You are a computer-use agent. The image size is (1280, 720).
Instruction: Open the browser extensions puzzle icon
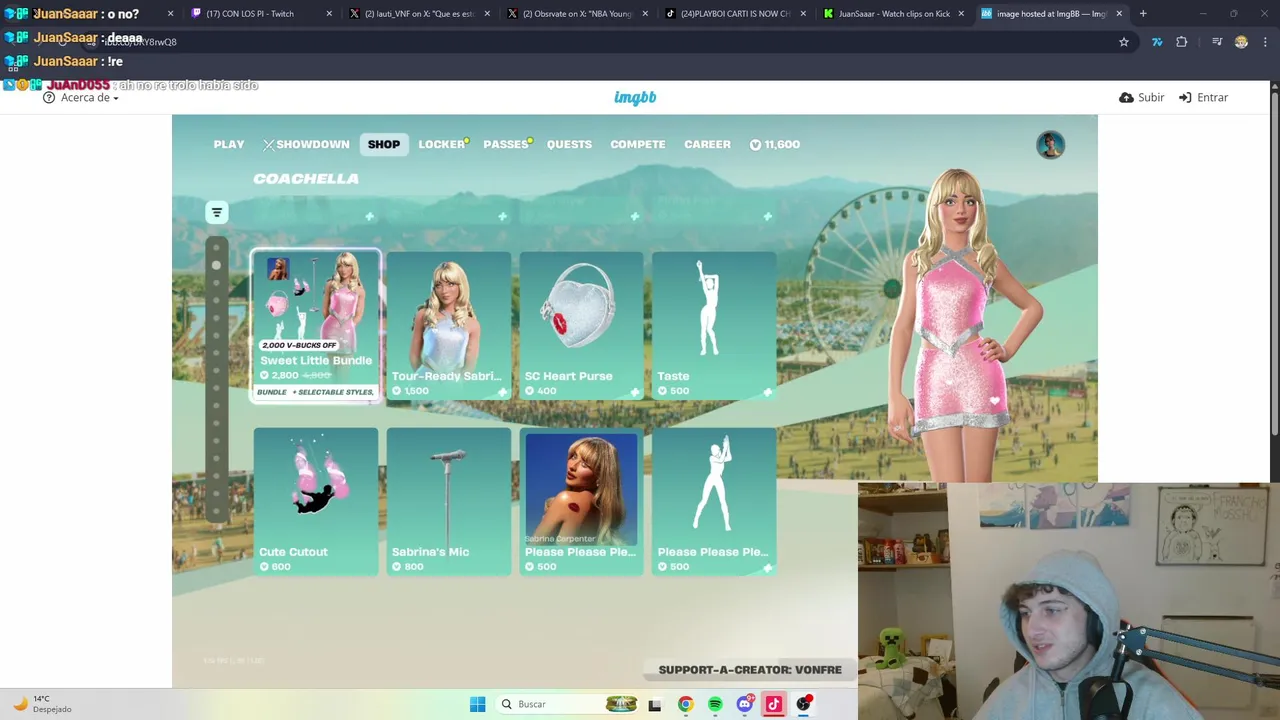click(x=1182, y=42)
